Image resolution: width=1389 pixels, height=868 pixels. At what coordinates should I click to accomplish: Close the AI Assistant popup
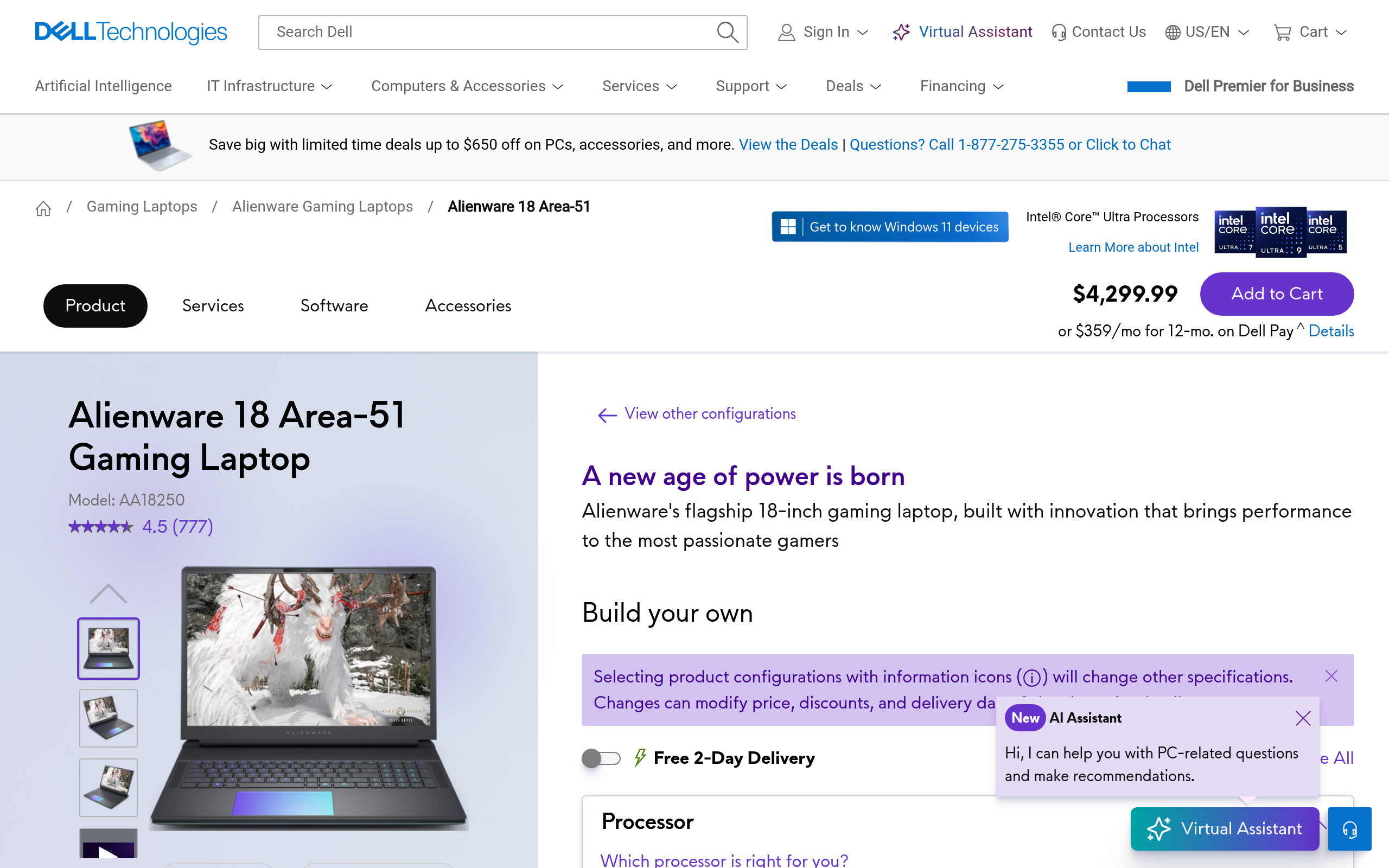[x=1302, y=718]
